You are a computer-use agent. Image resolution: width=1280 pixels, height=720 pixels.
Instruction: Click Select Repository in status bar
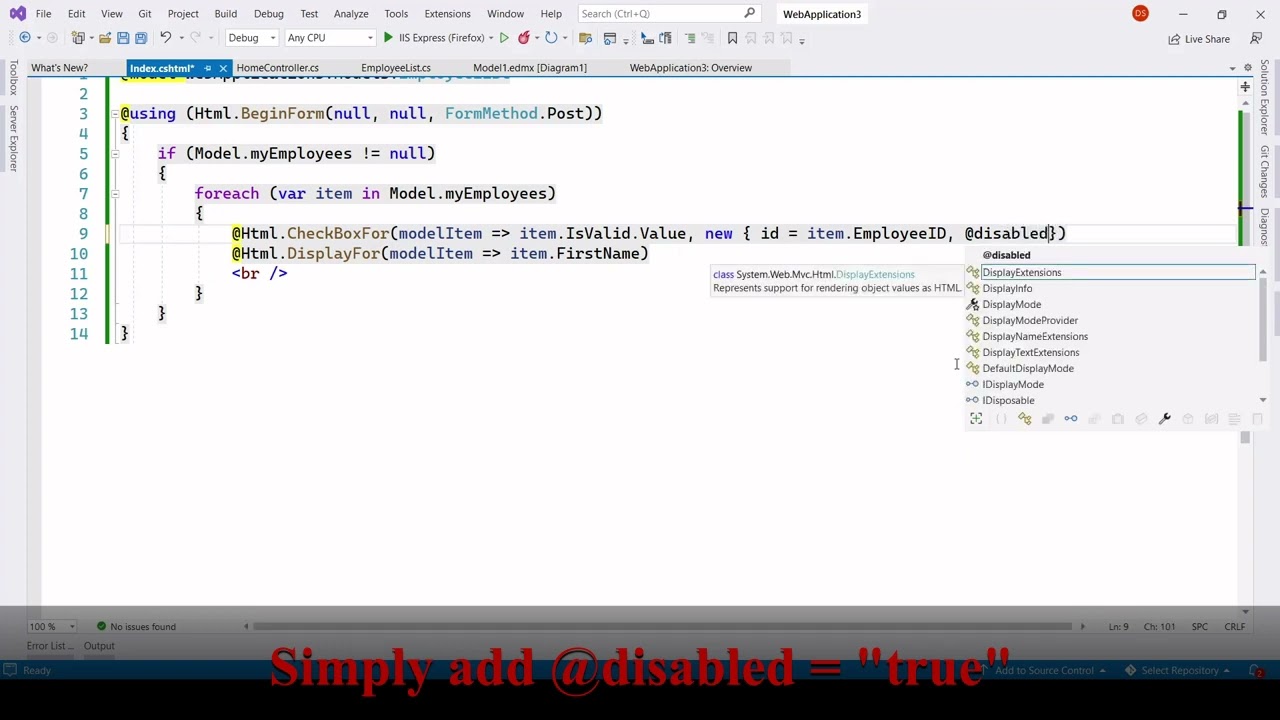click(x=1180, y=671)
